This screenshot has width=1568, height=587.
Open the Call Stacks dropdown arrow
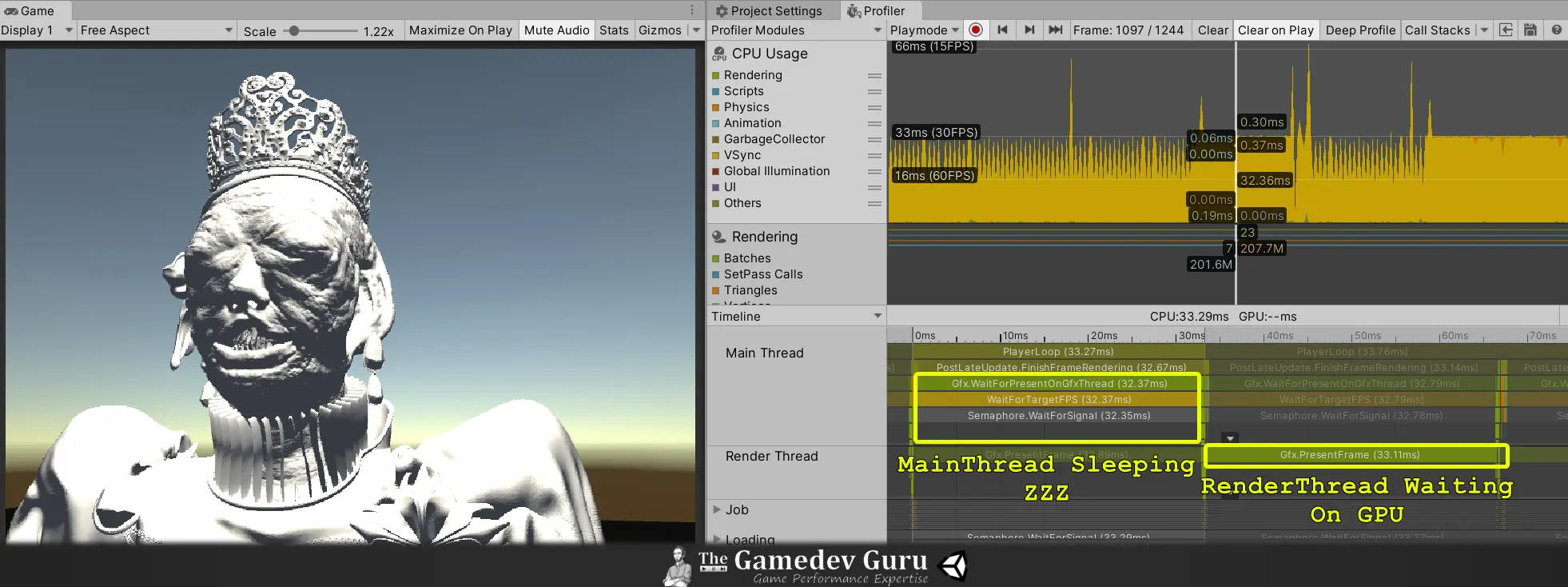(x=1484, y=30)
